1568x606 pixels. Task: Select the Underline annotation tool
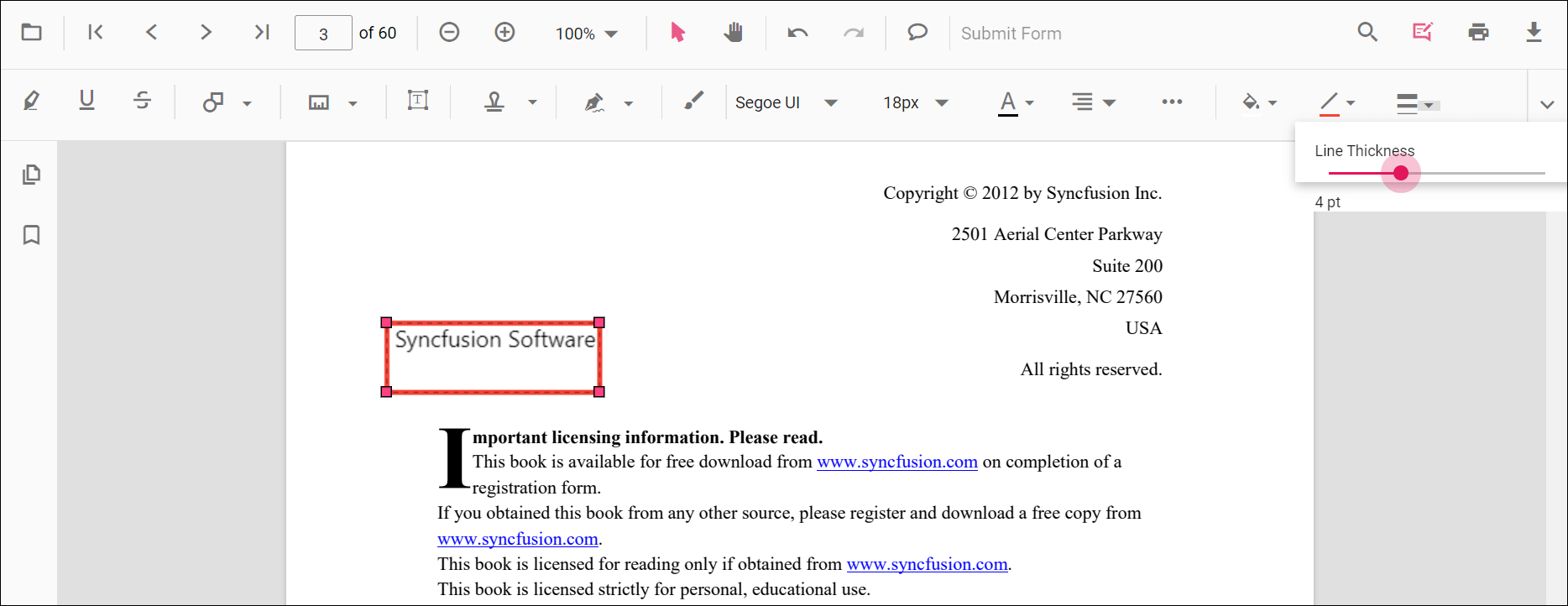pyautogui.click(x=86, y=102)
